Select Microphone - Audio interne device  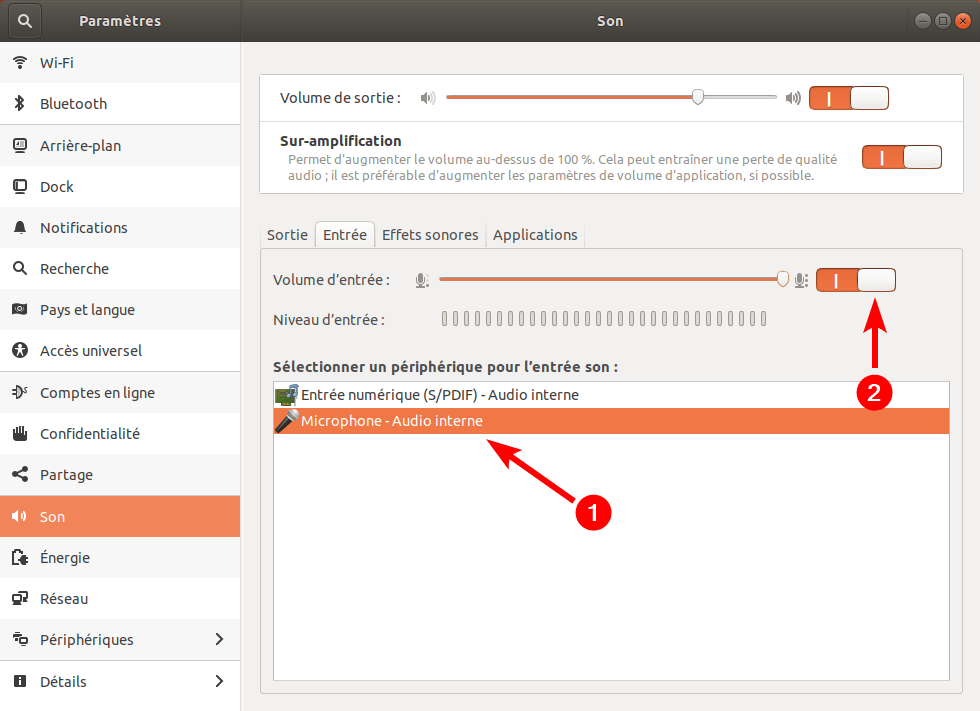[611, 421]
